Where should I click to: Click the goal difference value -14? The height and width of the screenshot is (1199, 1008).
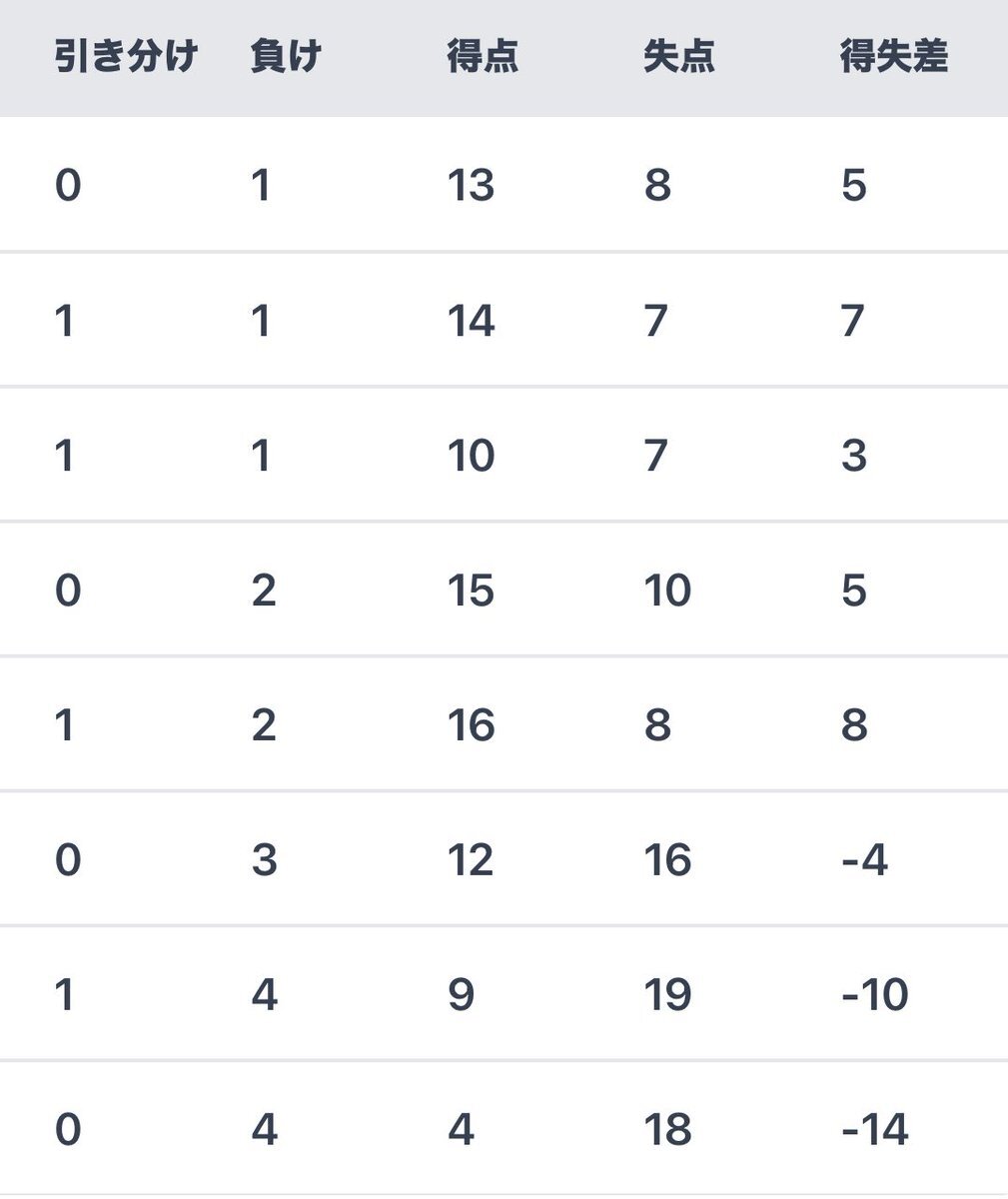[x=875, y=1130]
